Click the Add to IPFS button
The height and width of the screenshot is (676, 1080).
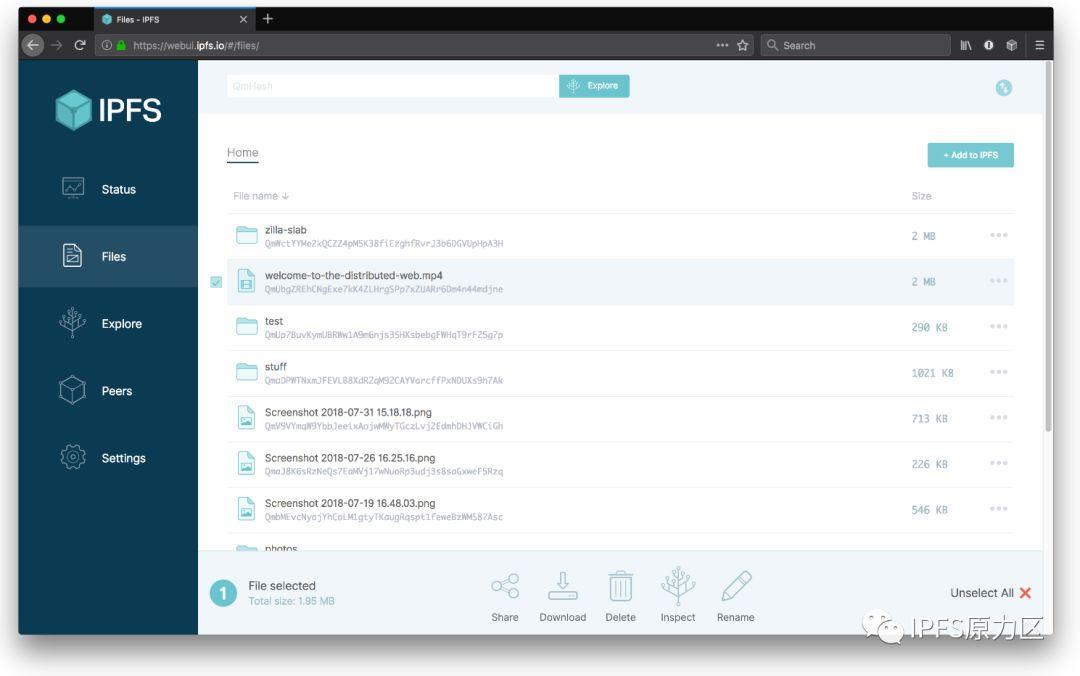[969, 155]
